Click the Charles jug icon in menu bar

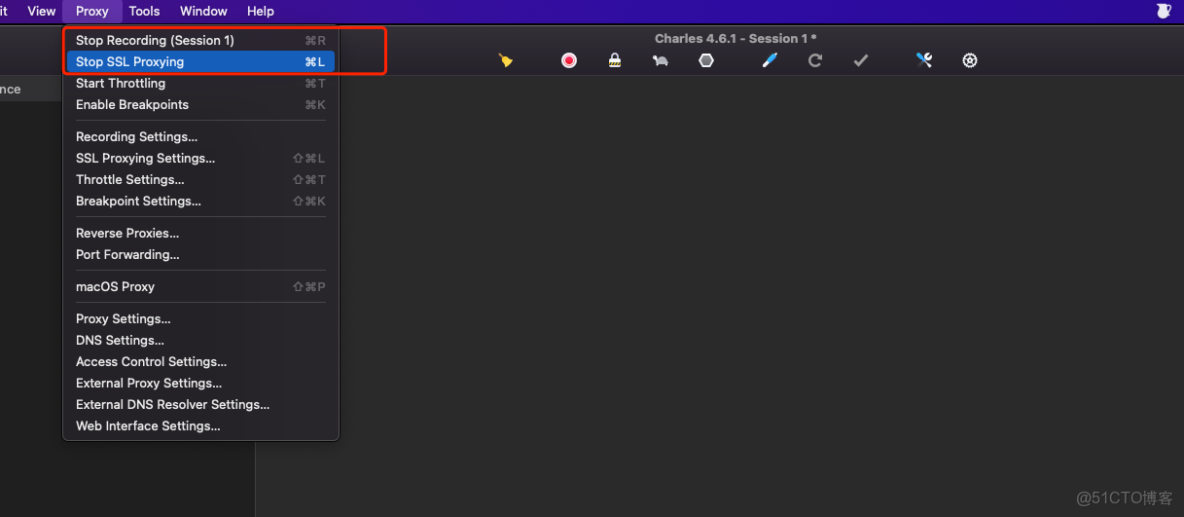pos(1164,11)
